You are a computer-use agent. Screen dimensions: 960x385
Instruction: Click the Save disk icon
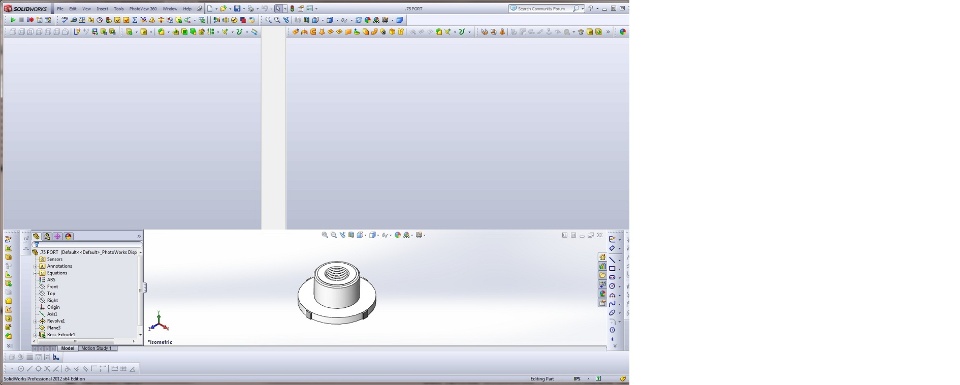tap(237, 9)
